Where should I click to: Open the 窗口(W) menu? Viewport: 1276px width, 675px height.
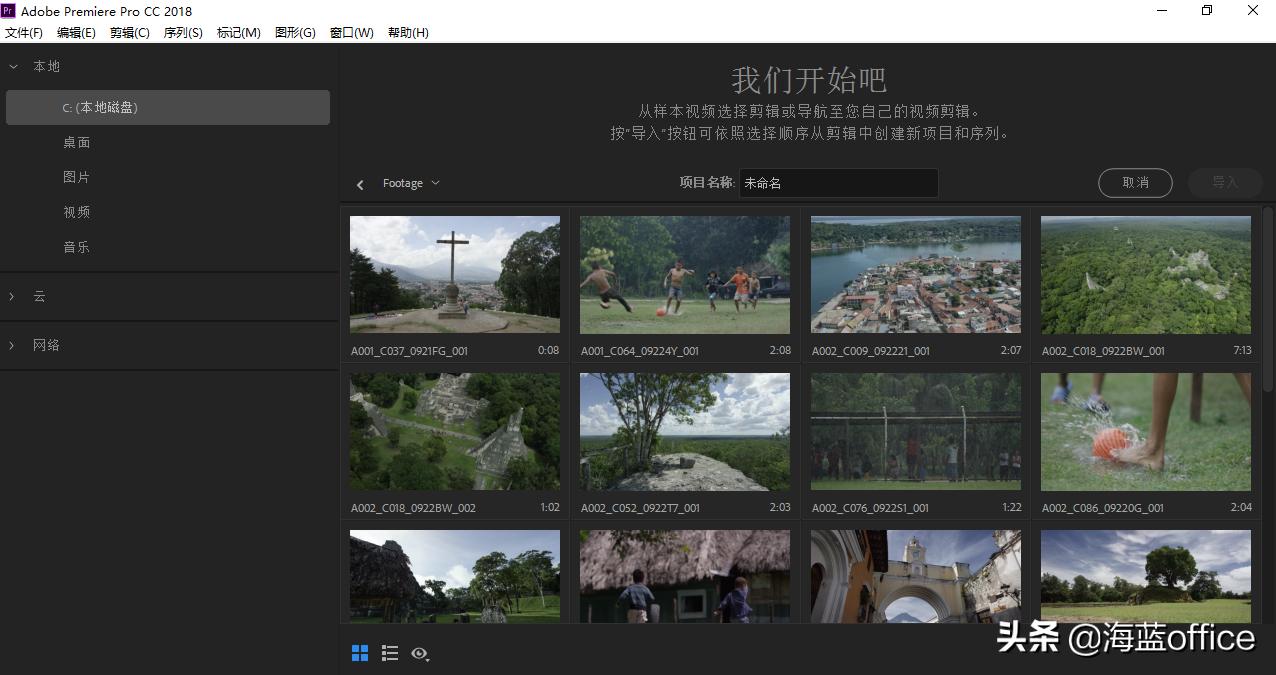(x=351, y=33)
